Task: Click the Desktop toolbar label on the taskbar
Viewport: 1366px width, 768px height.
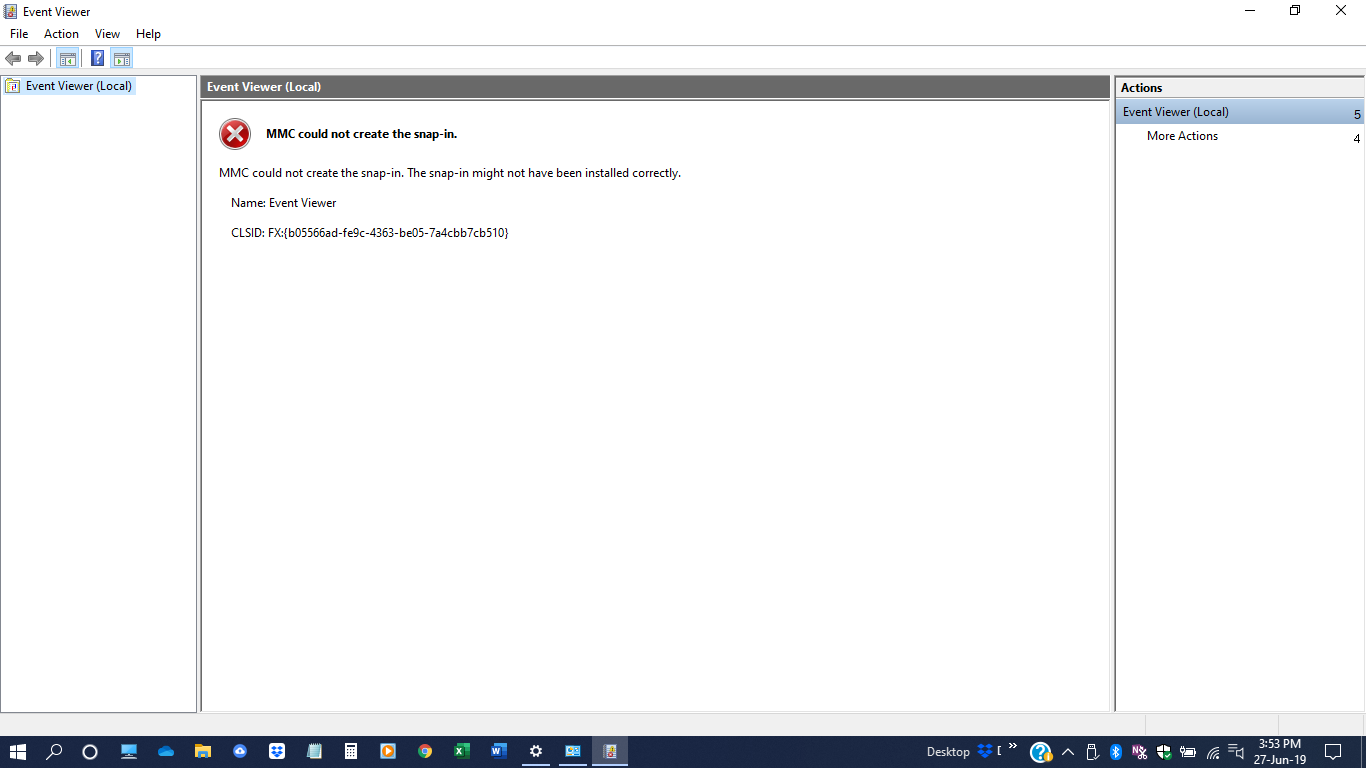Action: 948,752
